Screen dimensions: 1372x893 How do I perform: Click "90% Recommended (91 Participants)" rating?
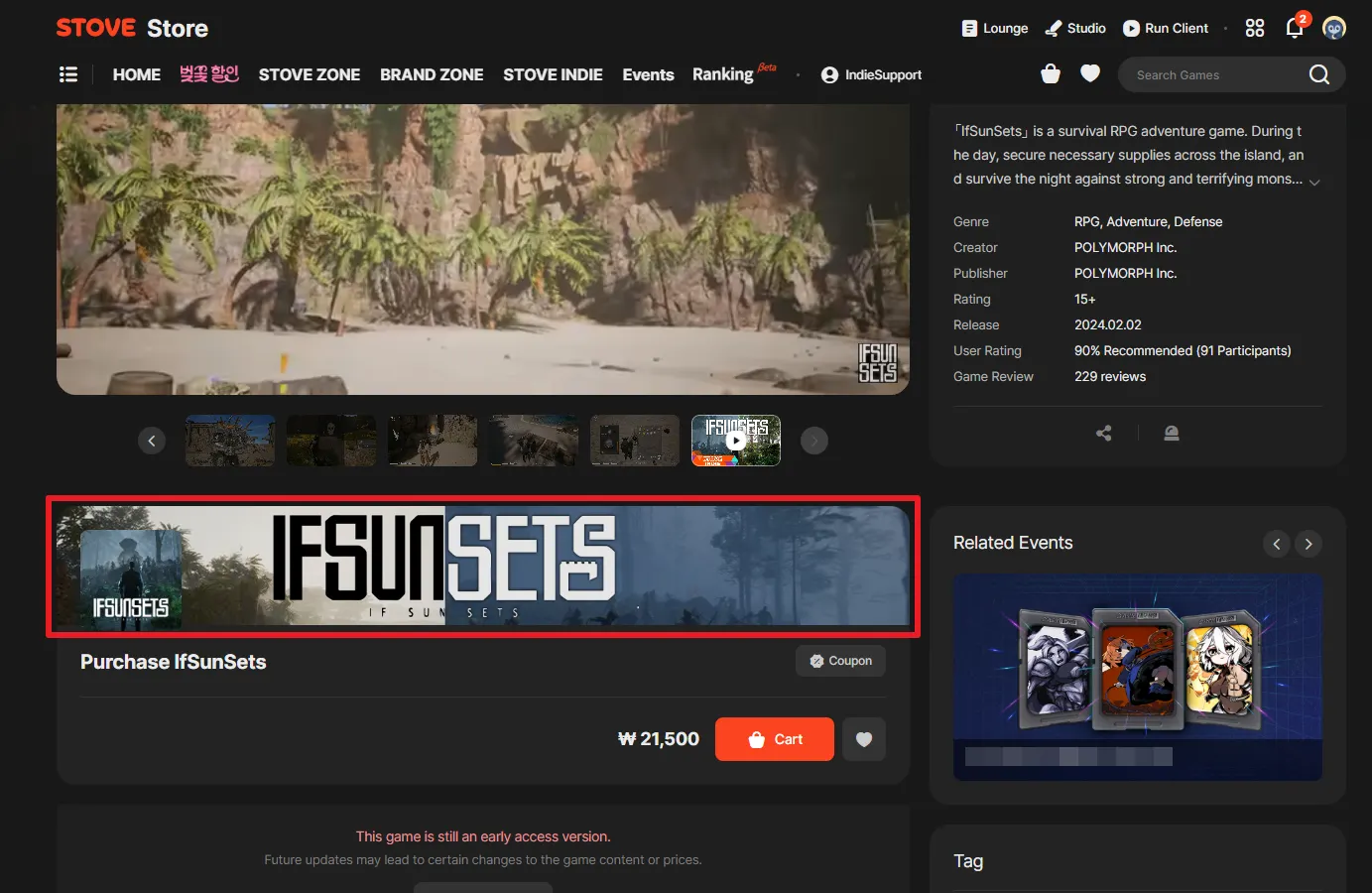click(x=1183, y=351)
